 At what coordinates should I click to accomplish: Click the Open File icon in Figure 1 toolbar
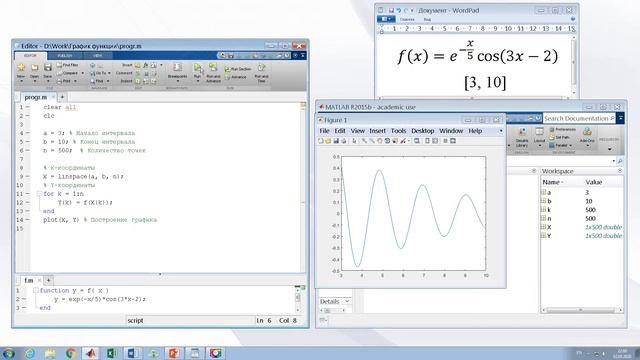click(328, 141)
